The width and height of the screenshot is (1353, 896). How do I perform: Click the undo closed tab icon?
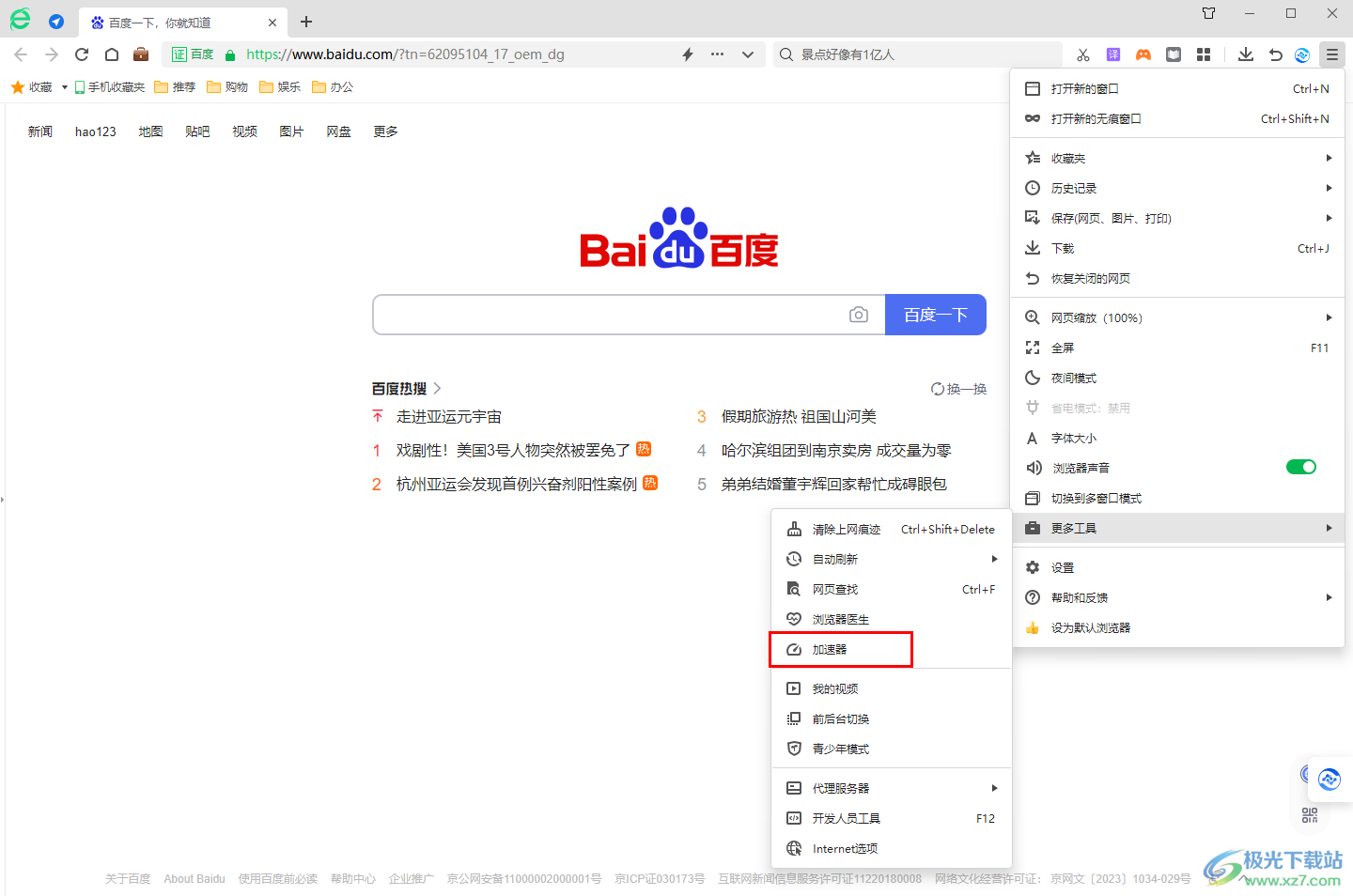coord(1275,54)
